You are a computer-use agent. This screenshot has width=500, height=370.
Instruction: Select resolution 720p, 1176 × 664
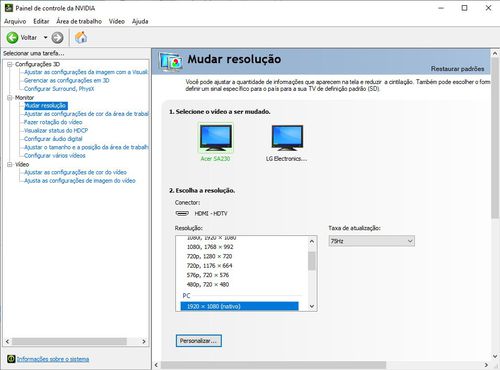209,266
